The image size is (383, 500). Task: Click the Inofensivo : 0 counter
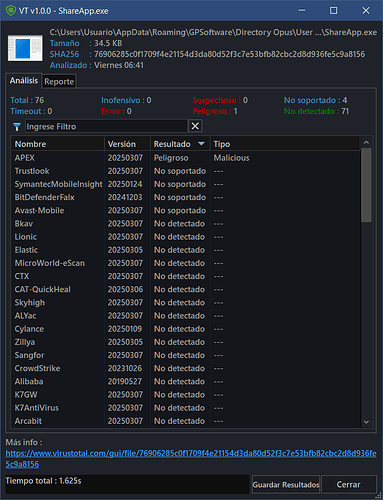pos(126,100)
